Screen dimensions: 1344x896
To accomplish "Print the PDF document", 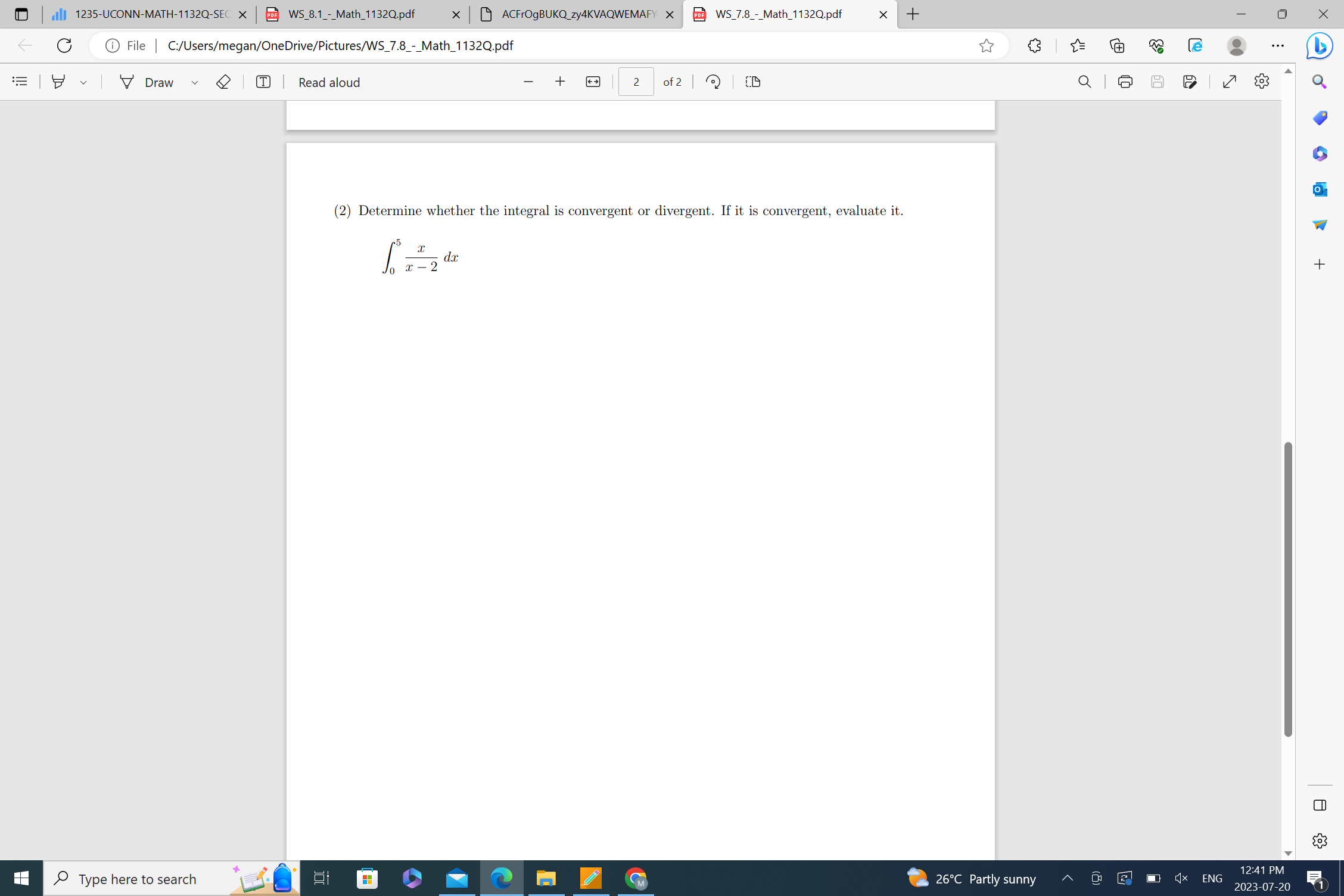I will (x=1124, y=82).
